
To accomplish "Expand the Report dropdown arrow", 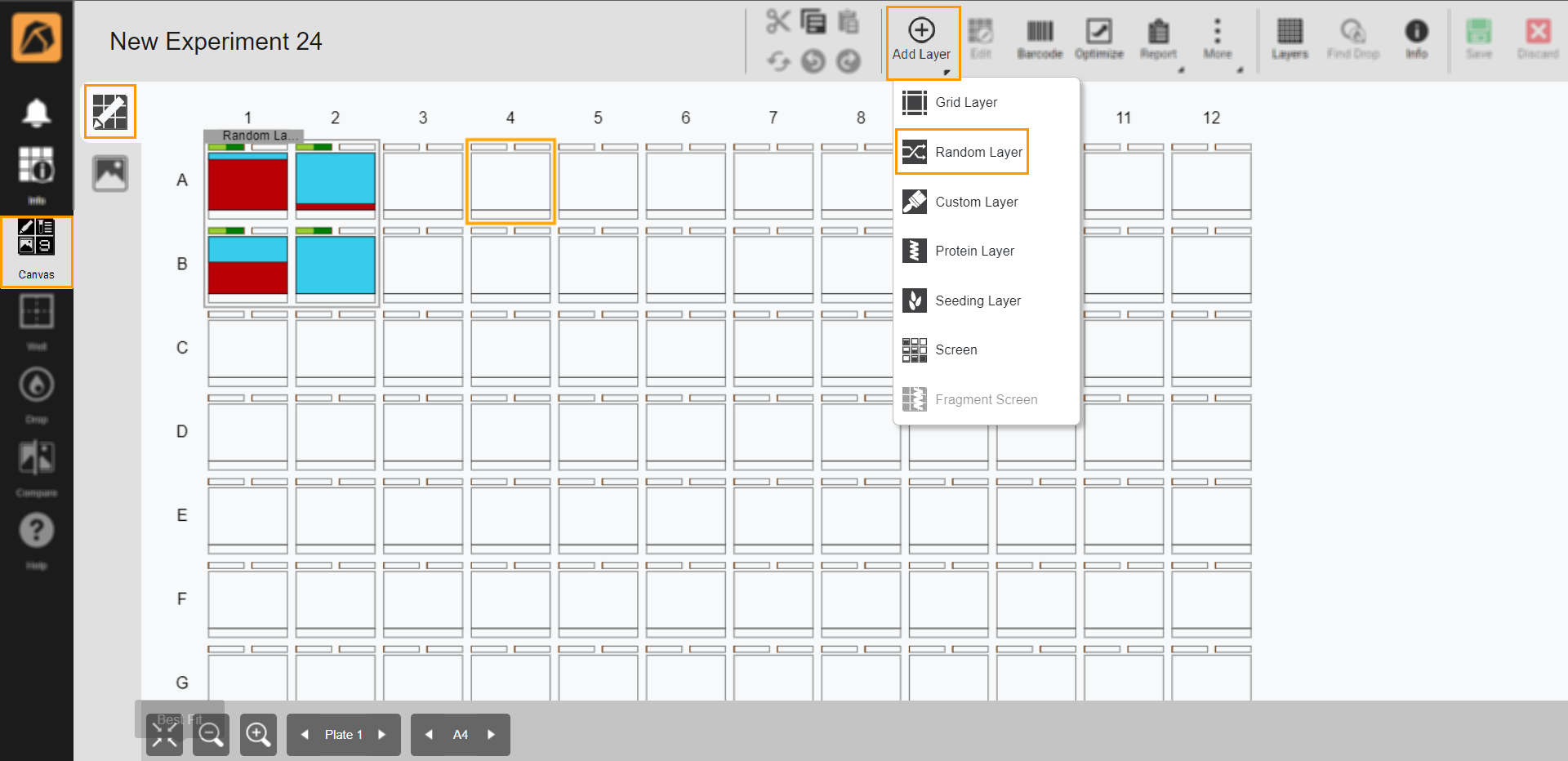I will click(x=1179, y=69).
